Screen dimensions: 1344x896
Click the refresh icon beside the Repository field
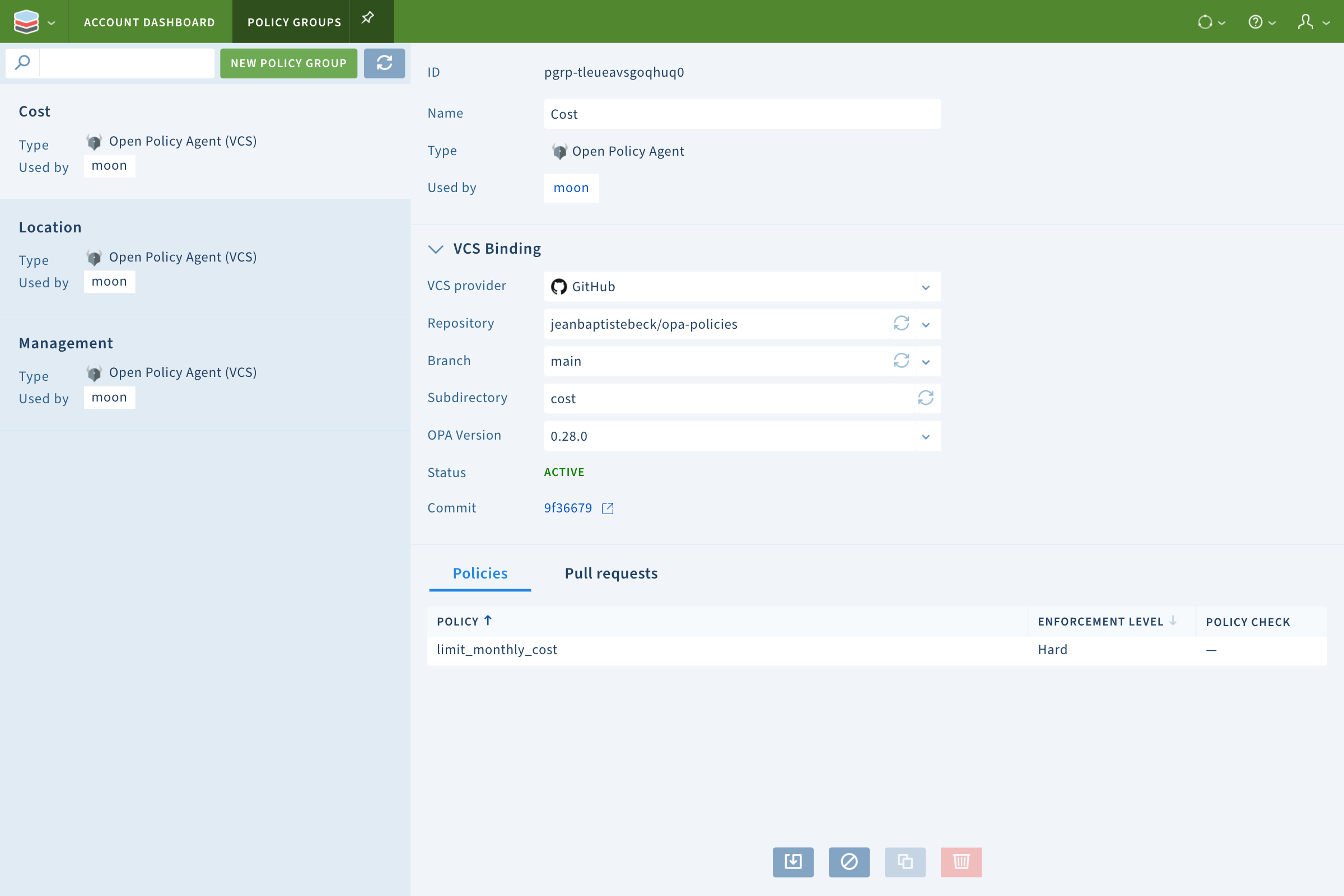900,324
